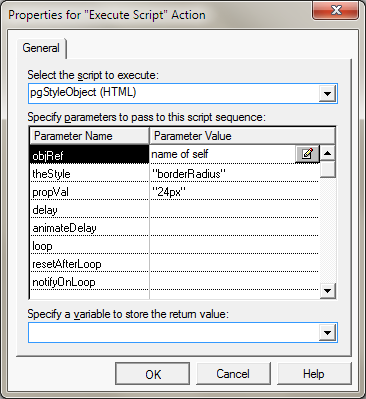
Task: Click the Parameter Value column header
Action: point(242,136)
